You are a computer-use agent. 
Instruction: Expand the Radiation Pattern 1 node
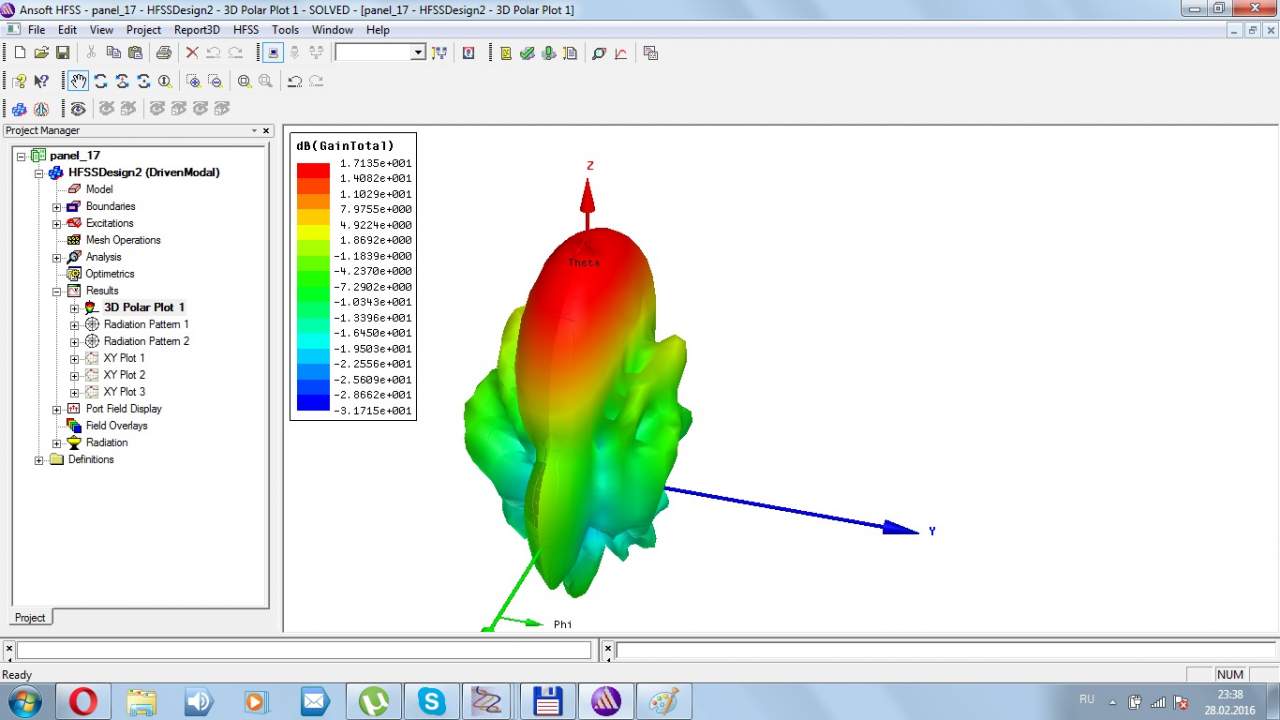74,325
